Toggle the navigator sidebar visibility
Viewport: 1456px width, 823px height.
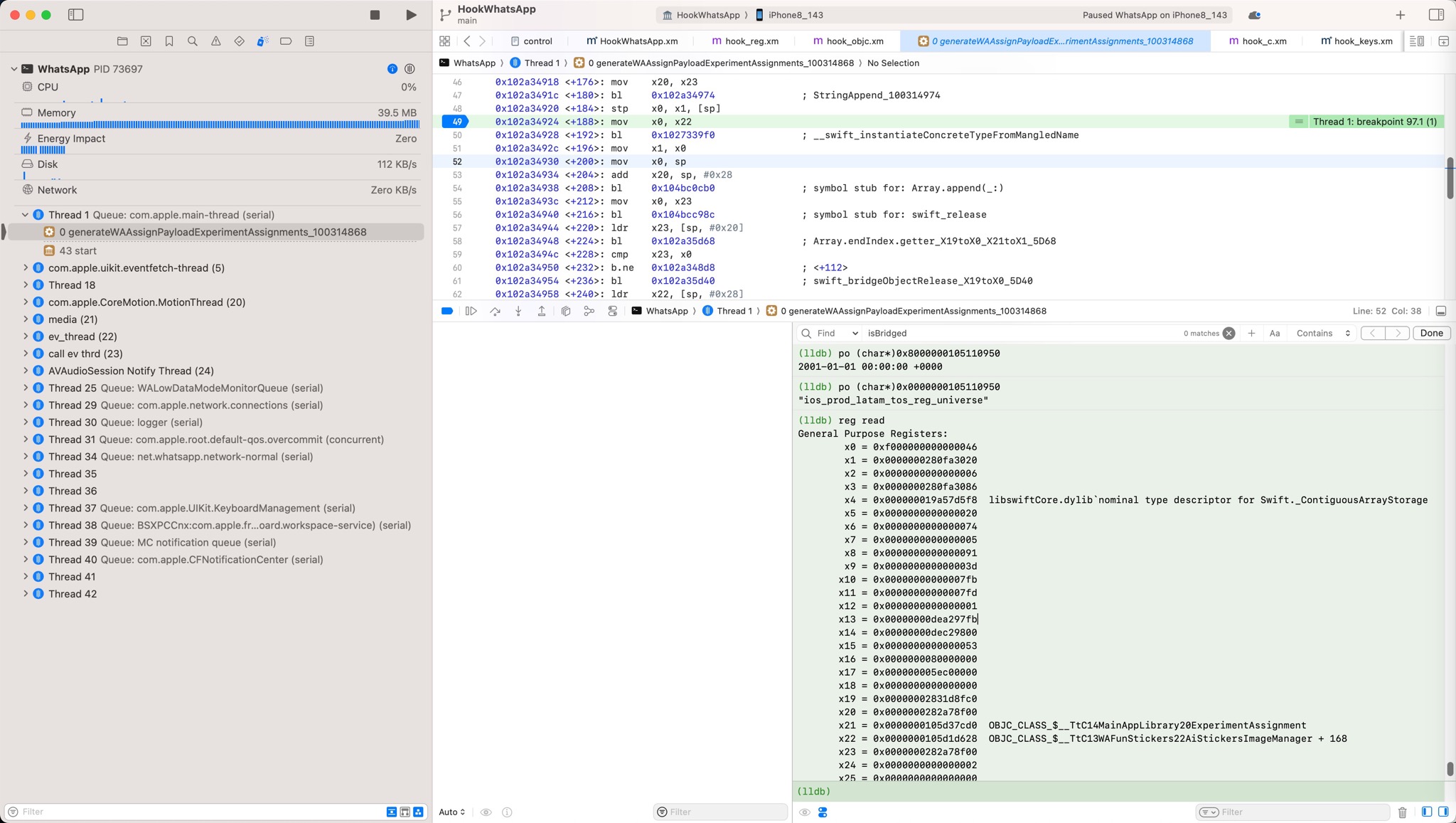[75, 15]
